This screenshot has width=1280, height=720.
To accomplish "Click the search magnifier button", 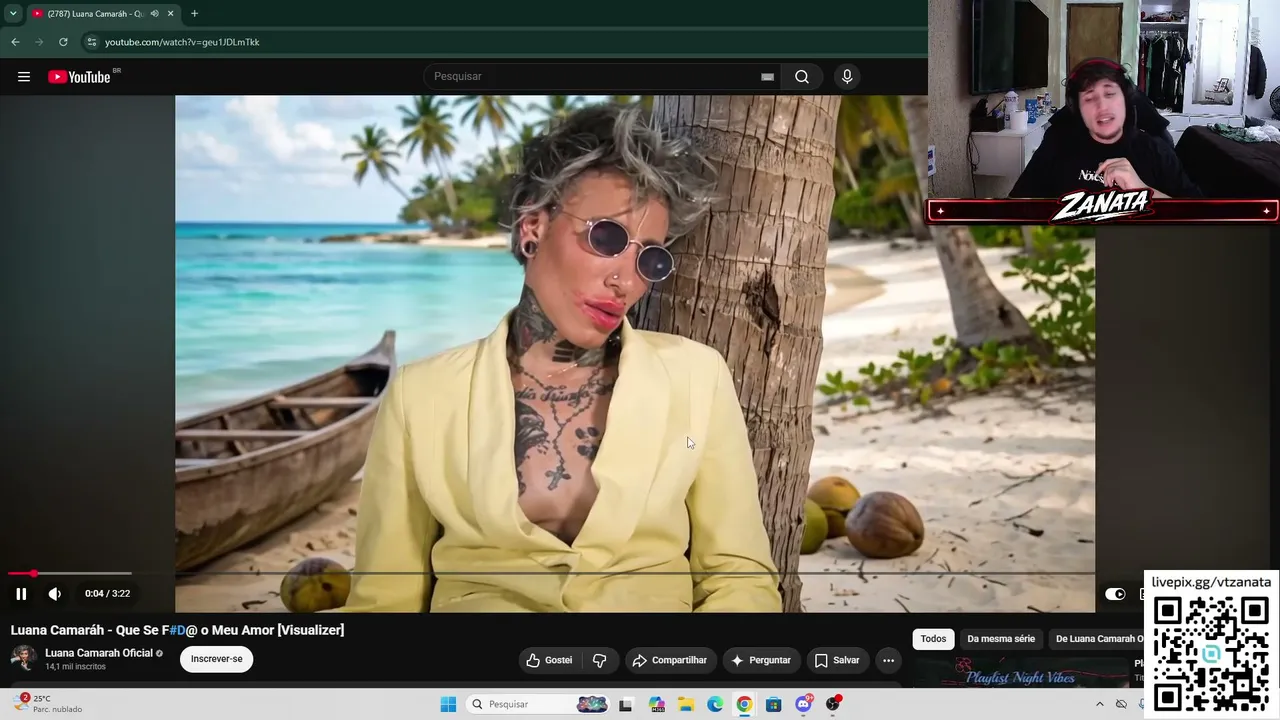I will 802,77.
